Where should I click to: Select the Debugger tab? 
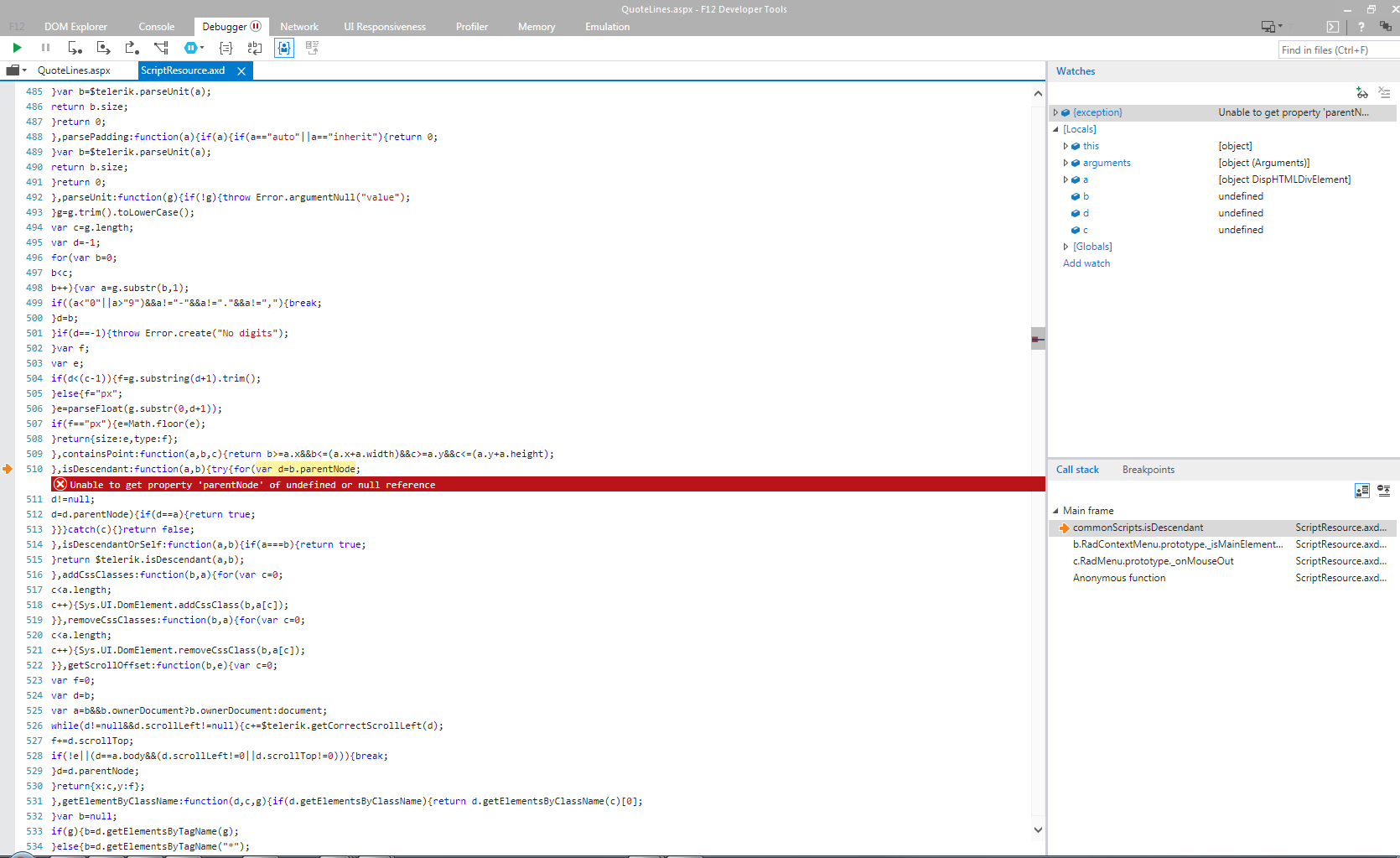(x=231, y=27)
